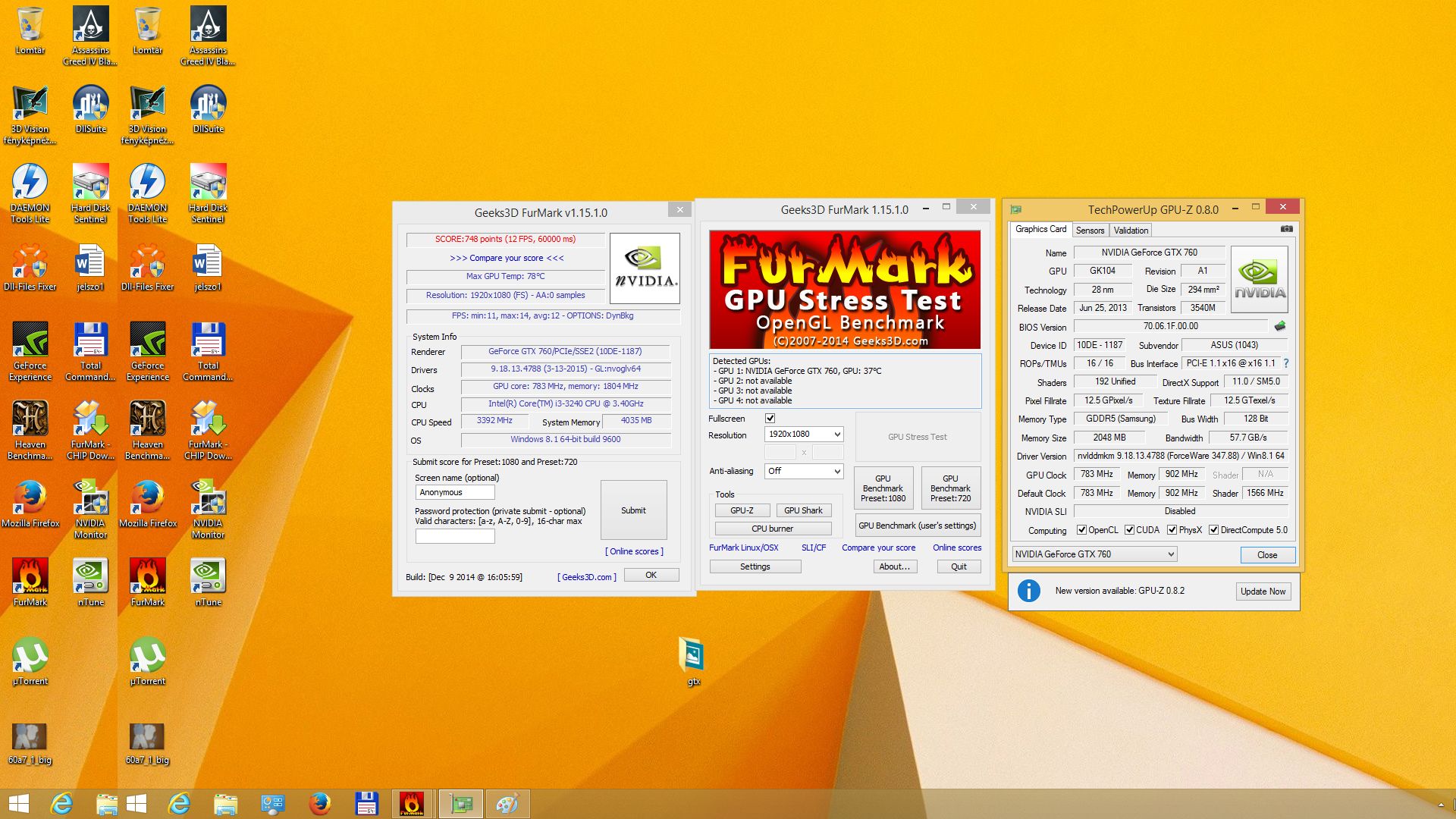
Task: Click the Quit button in FurMark
Action: [959, 566]
